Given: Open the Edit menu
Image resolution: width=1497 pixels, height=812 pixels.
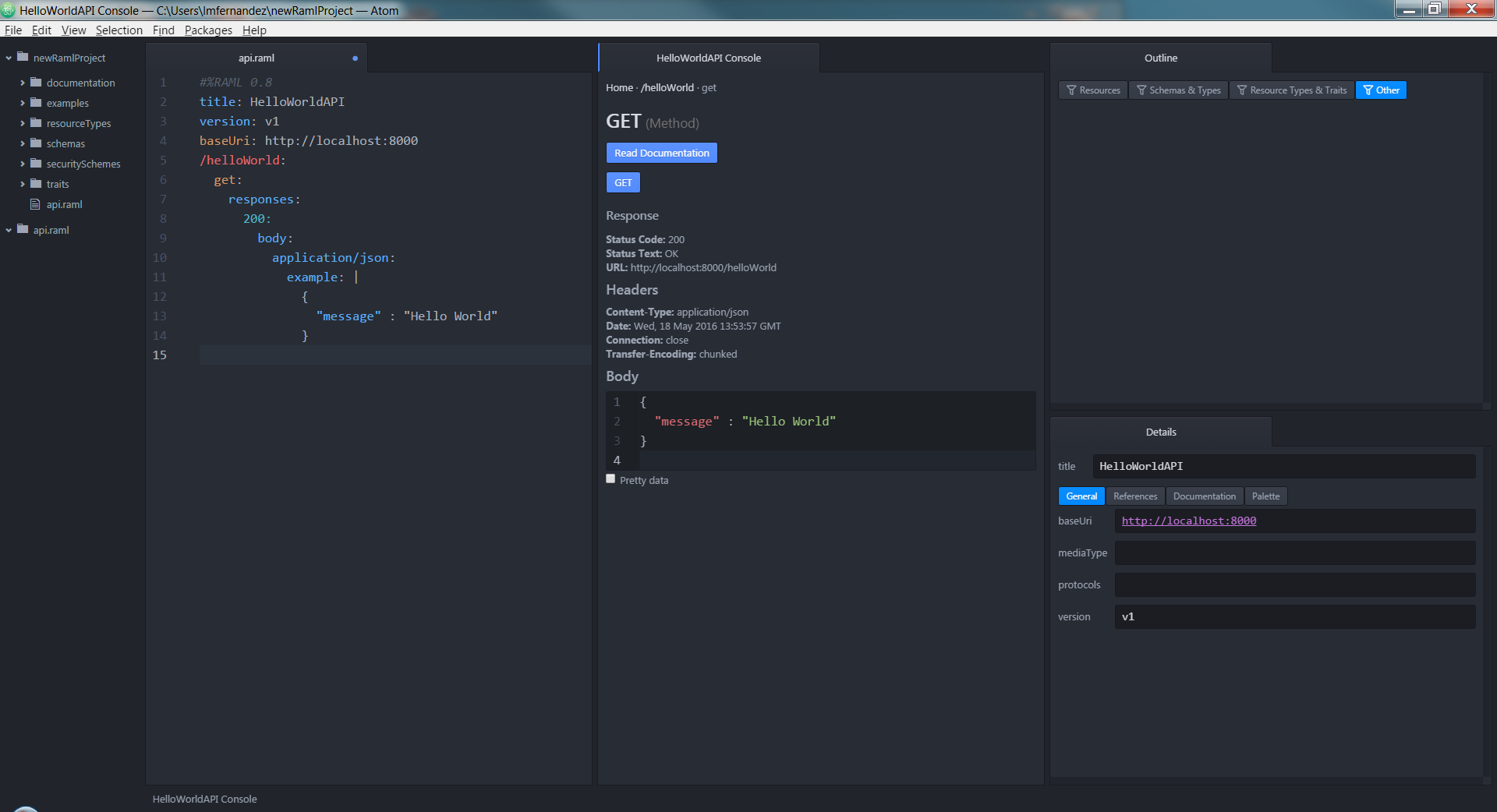Looking at the screenshot, I should click(x=41, y=30).
